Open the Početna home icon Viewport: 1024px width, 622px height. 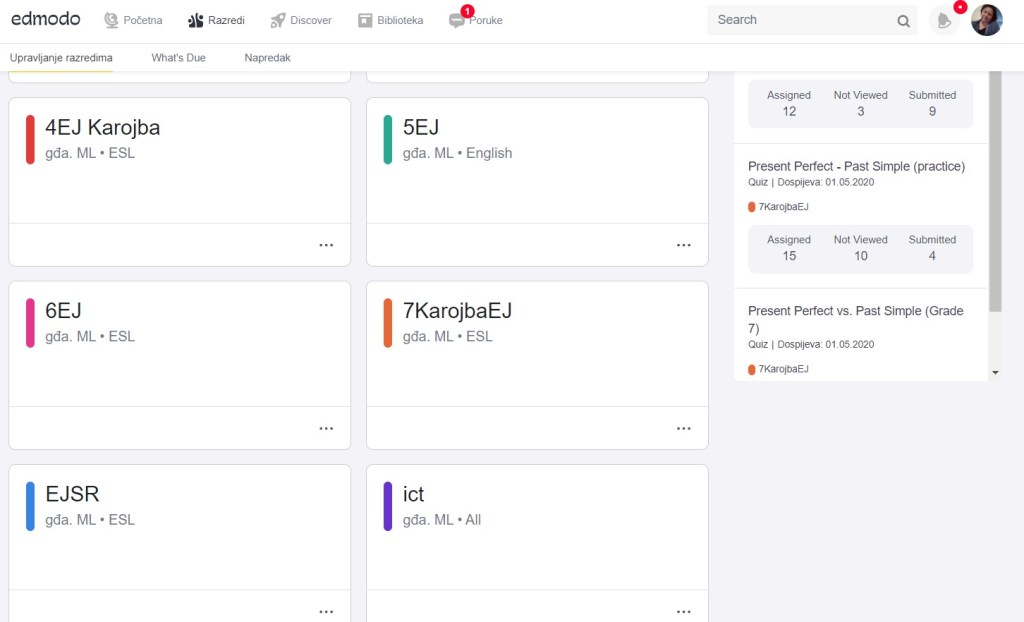click(112, 20)
